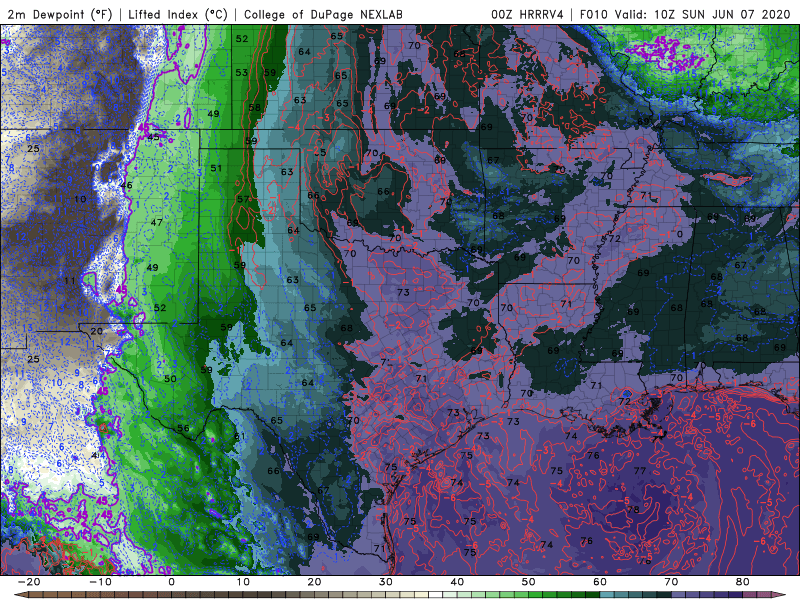Click the '53' dewpoint value on map
Viewport: 800px width, 600px height.
pyautogui.click(x=242, y=72)
